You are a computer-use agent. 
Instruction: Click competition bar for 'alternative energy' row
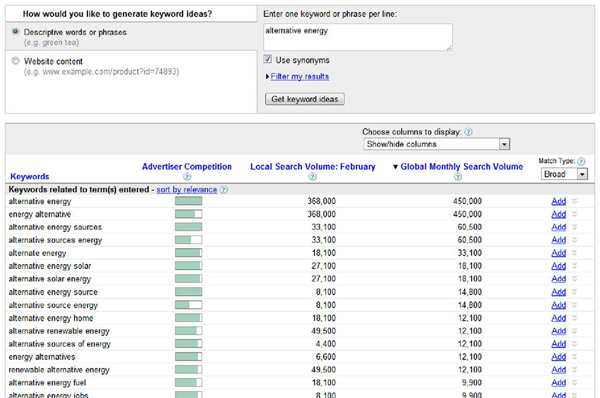(x=189, y=201)
